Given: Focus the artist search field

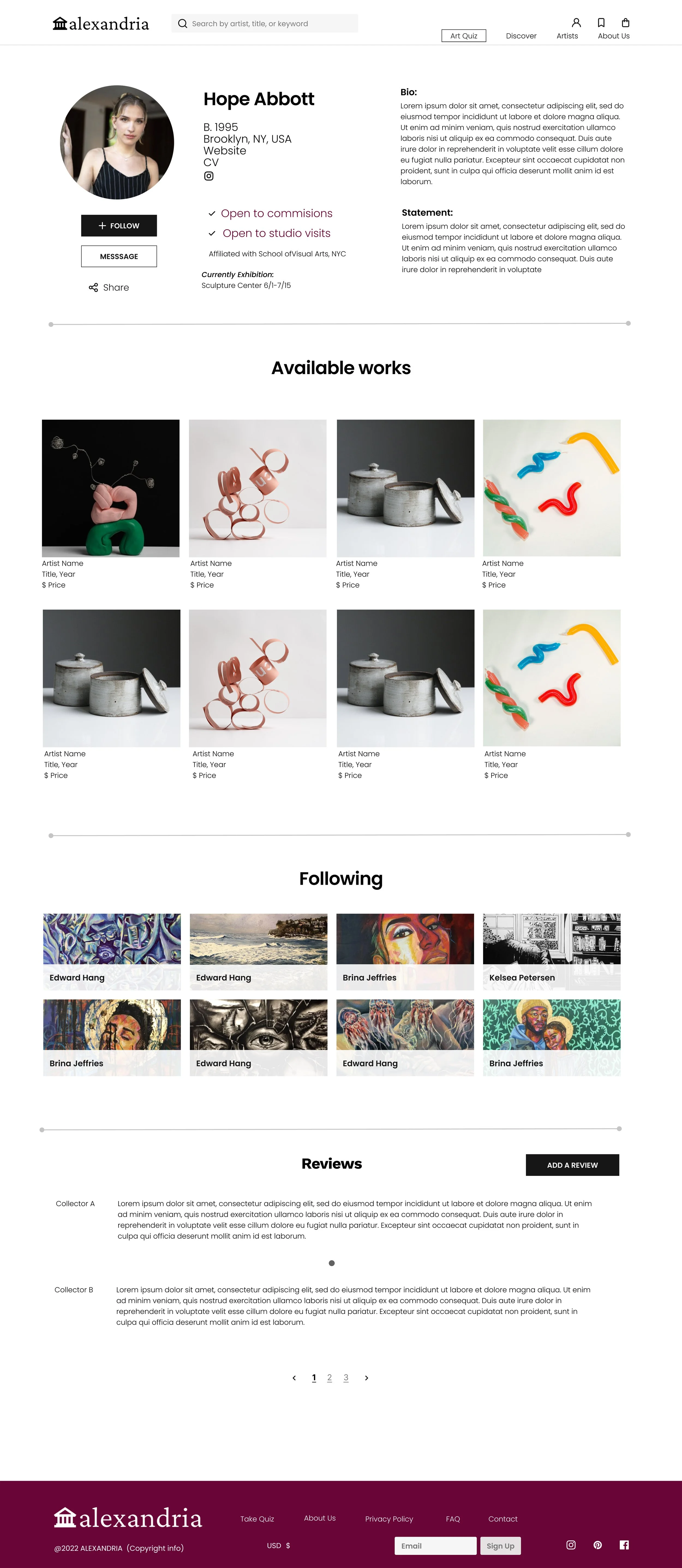Looking at the screenshot, I should pos(265,24).
